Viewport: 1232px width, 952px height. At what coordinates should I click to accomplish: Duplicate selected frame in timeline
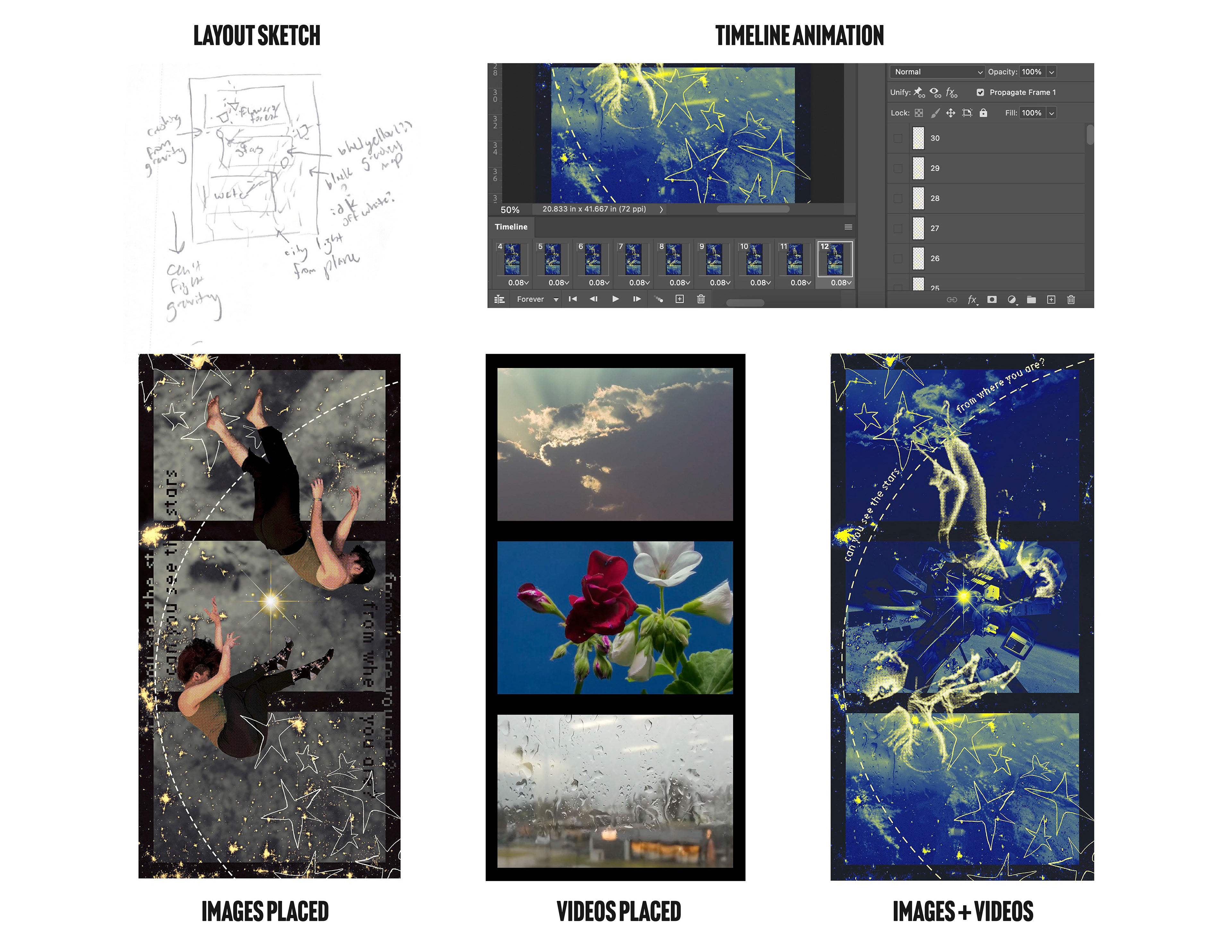pos(680,299)
